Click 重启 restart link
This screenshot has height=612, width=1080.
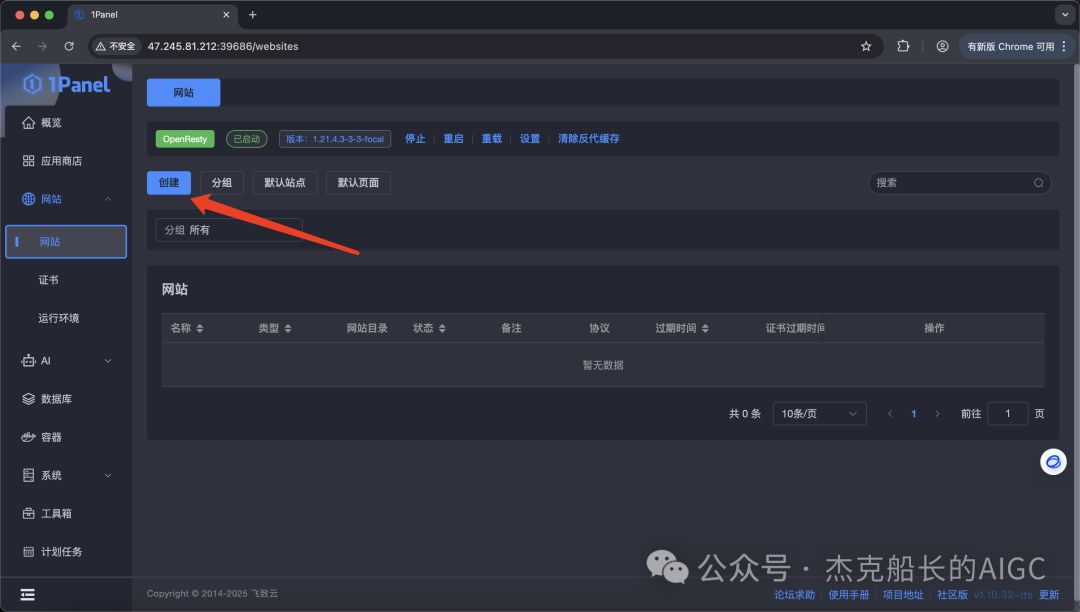point(453,138)
